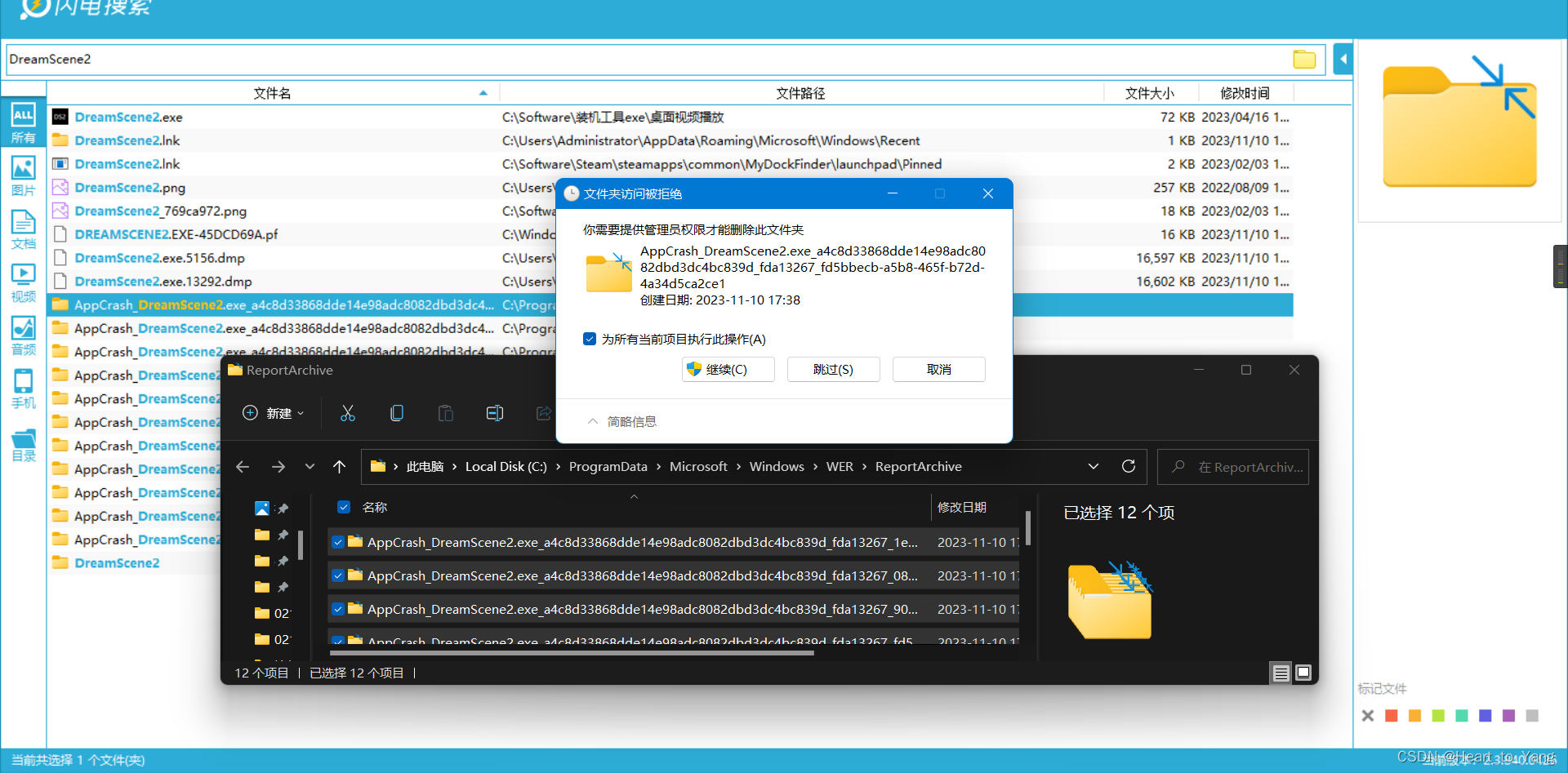Image resolution: width=1568 pixels, height=773 pixels.
Task: Remove mark with the X icon
Action: coord(1368,716)
